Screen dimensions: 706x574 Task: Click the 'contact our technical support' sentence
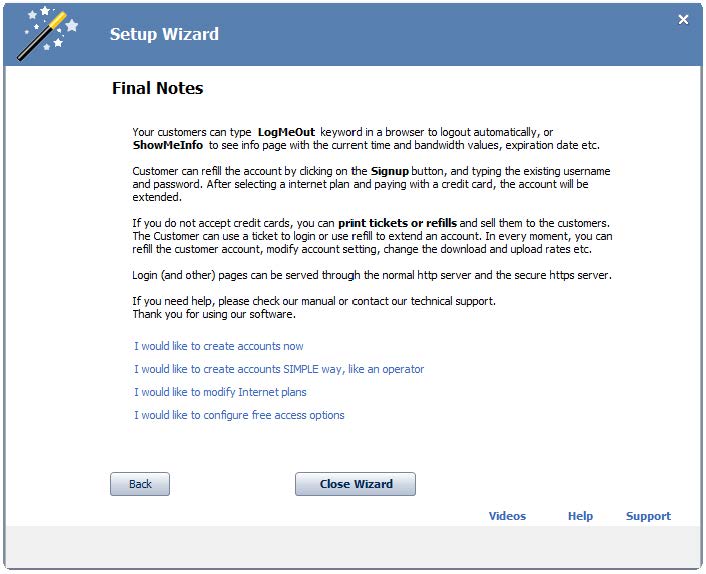pos(314,301)
